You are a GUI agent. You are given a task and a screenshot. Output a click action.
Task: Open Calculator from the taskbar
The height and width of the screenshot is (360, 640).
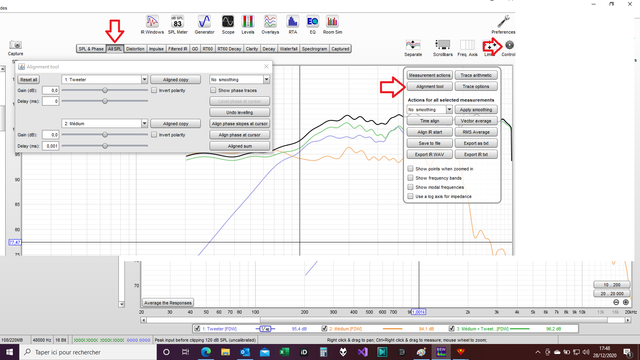[323, 352]
